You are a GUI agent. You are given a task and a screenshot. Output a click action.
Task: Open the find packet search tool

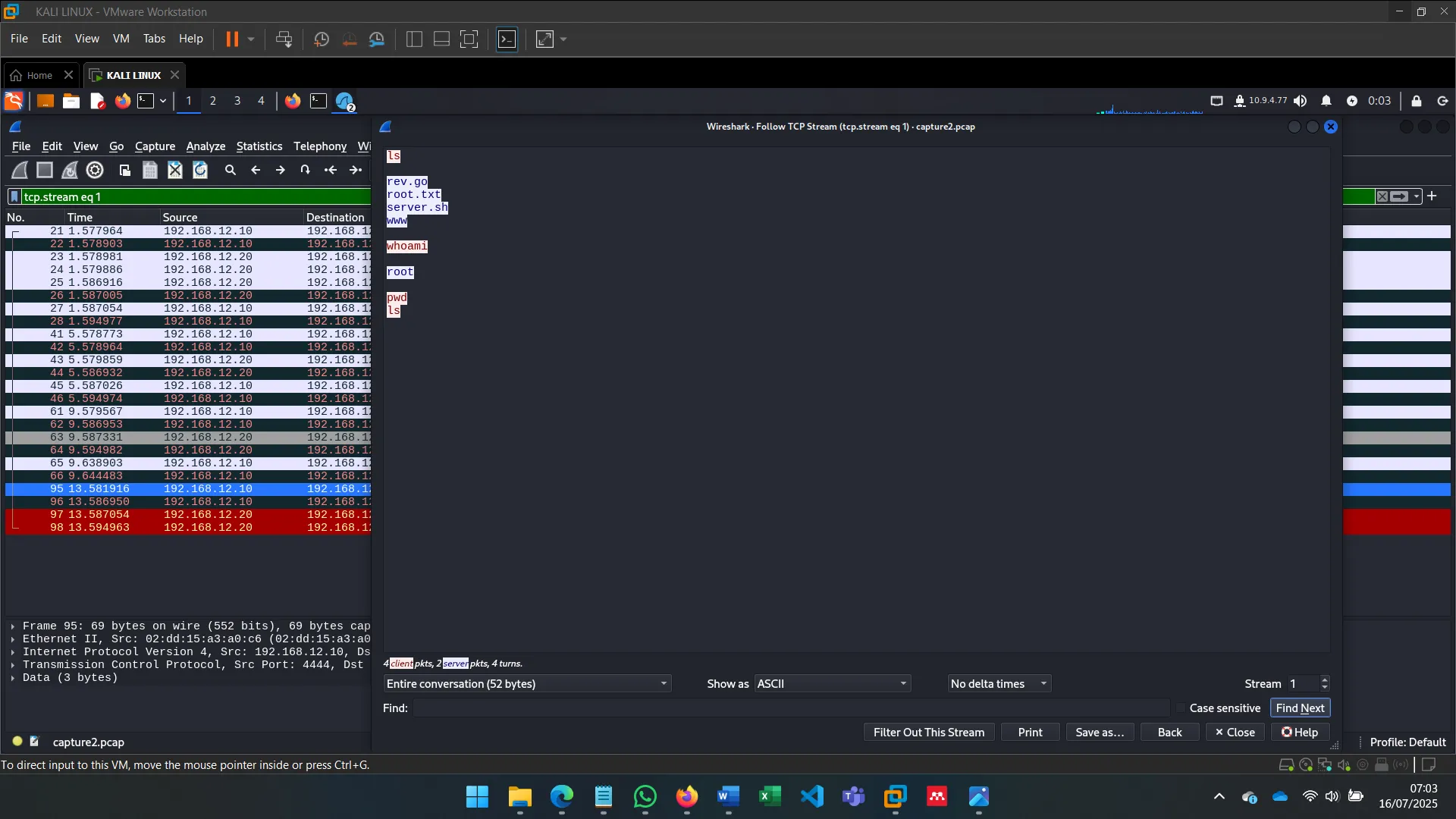coord(230,170)
